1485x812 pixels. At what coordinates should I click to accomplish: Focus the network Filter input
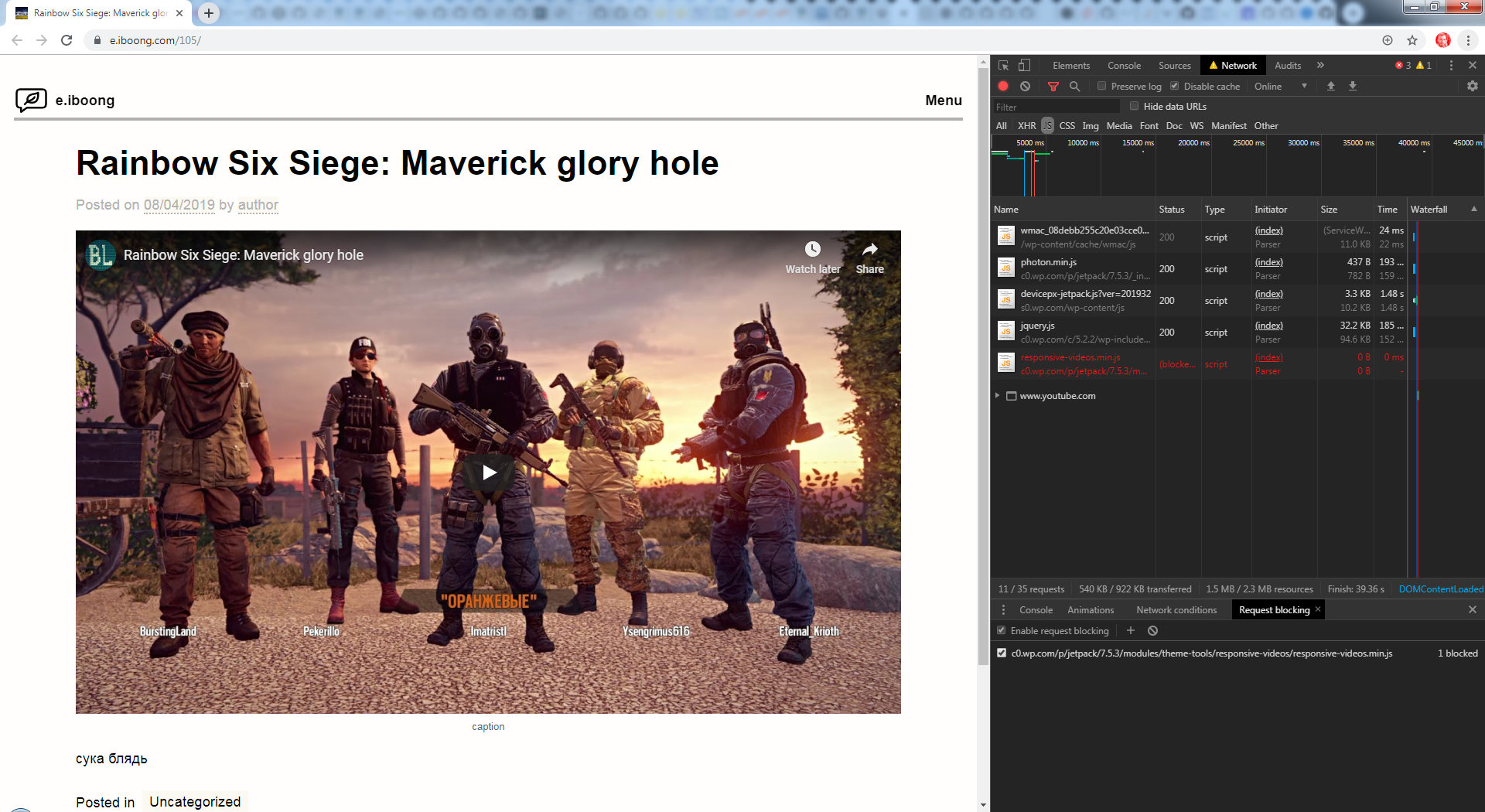click(x=1056, y=107)
